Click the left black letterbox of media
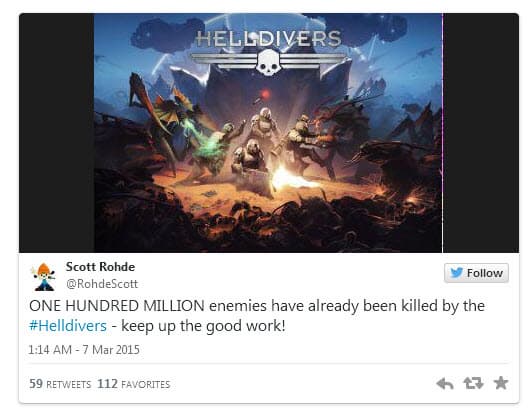 (57, 133)
